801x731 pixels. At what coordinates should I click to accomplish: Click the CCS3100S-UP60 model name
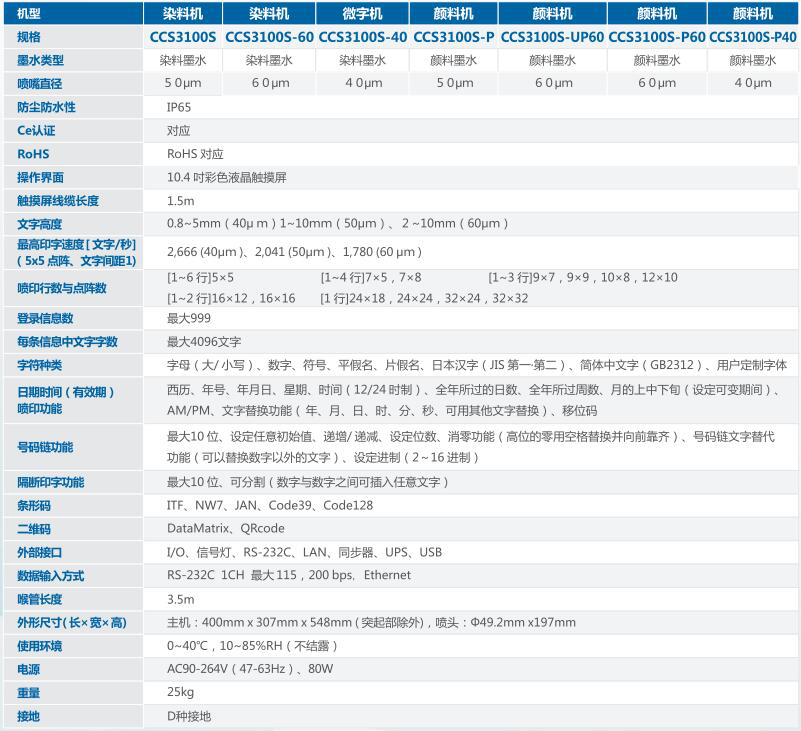(552, 37)
